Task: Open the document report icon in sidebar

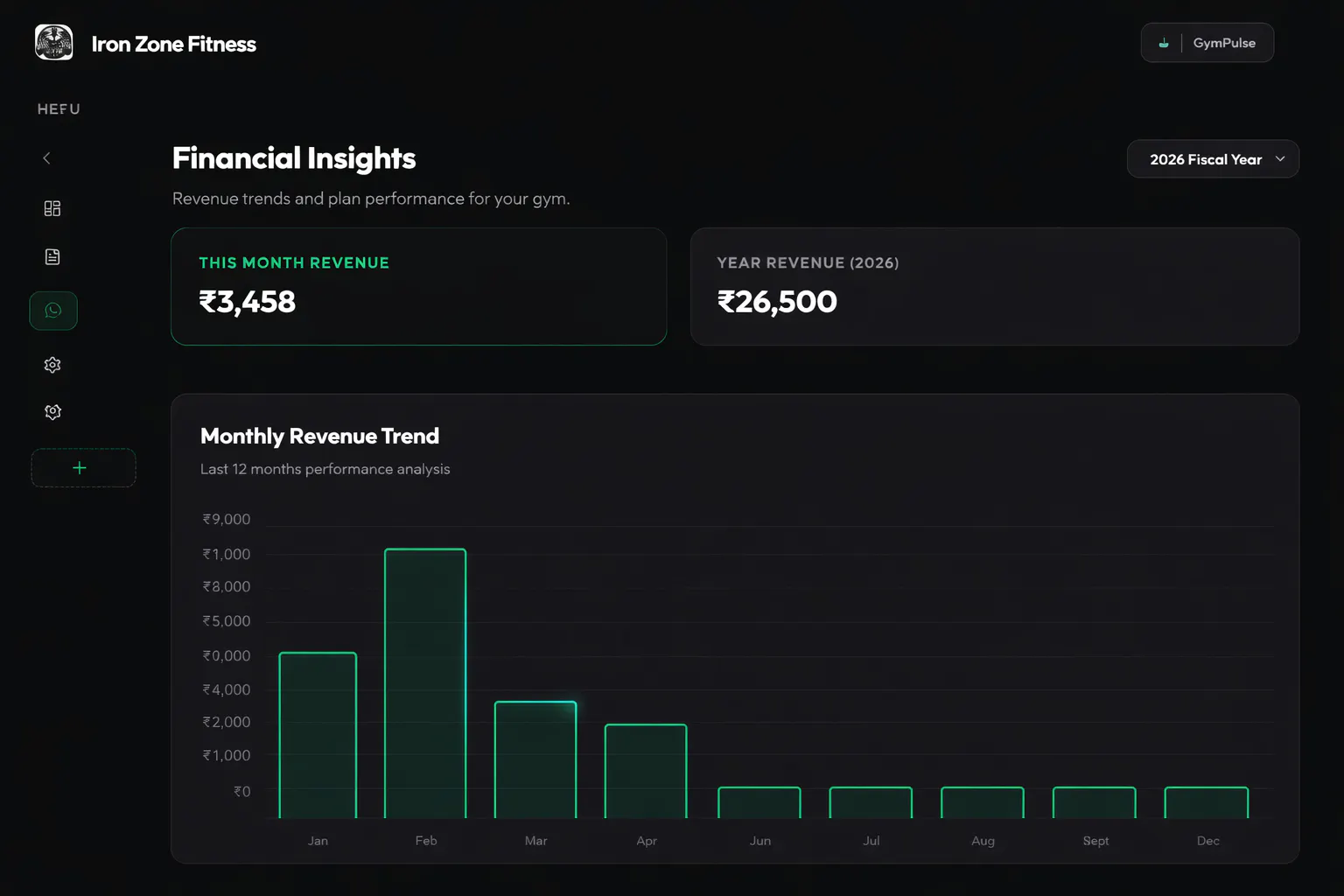Action: pyautogui.click(x=52, y=256)
